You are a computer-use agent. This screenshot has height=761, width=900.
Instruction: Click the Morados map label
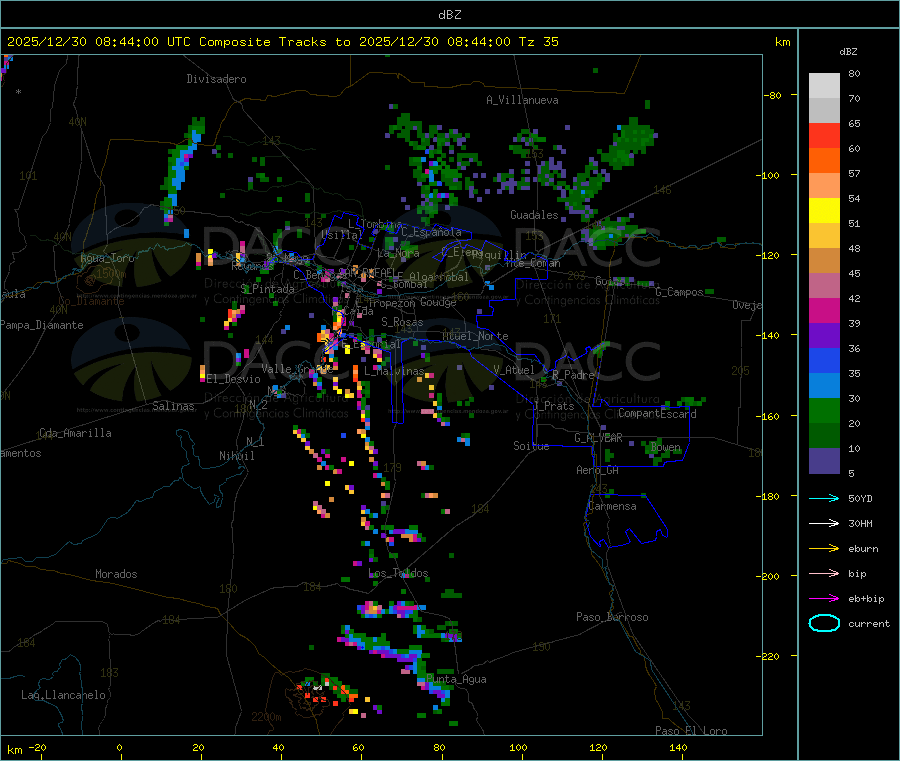coord(116,574)
